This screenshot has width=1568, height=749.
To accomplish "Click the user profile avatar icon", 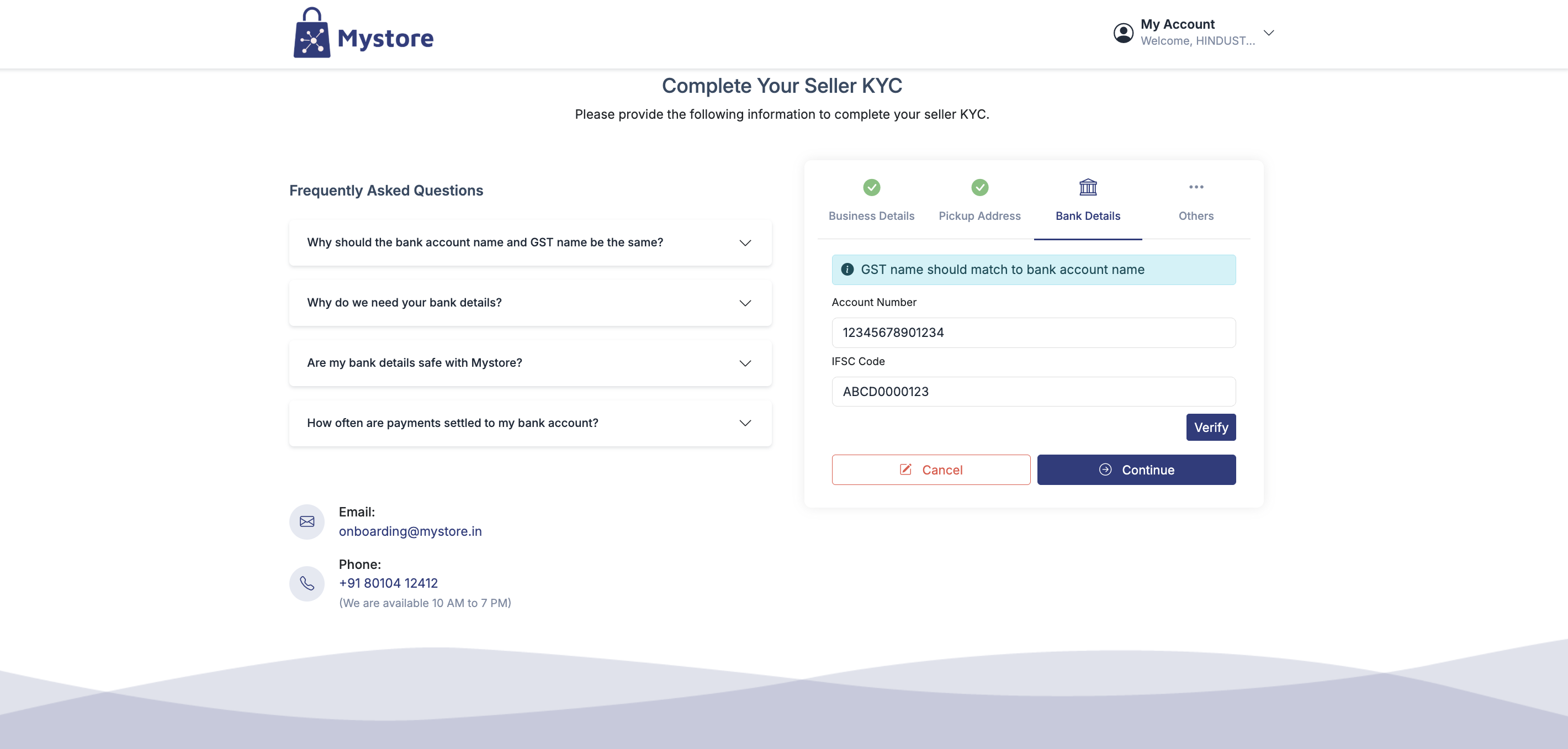I will (1123, 33).
